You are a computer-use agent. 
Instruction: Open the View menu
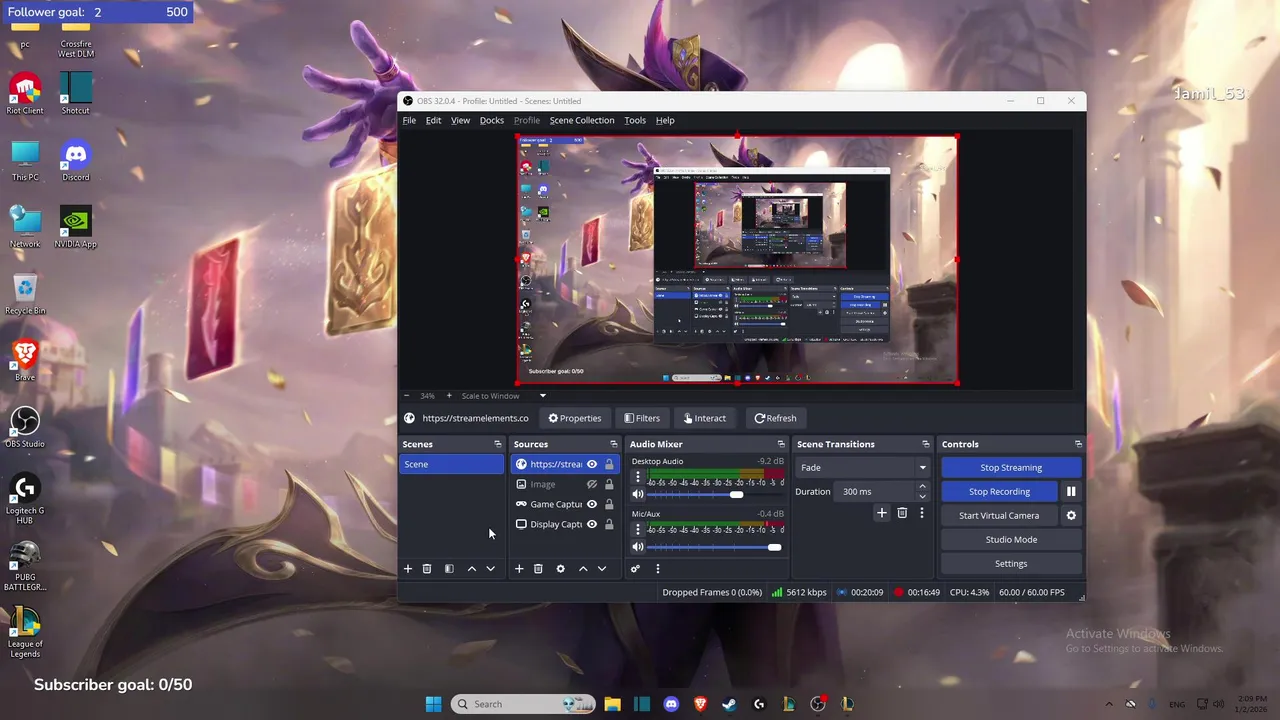460,120
